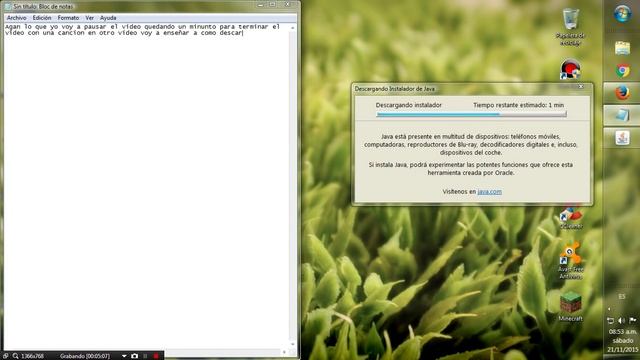Open the Formato menu in Bloc de notas
Screen dimensions: 640x360
tap(68, 18)
